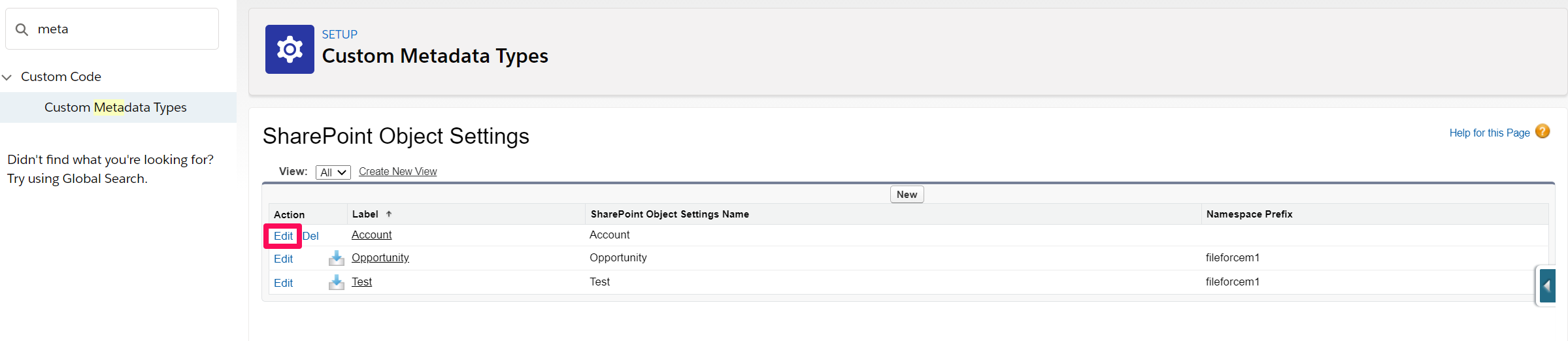This screenshot has width=1568, height=341.
Task: Delete the Account record
Action: 310,236
